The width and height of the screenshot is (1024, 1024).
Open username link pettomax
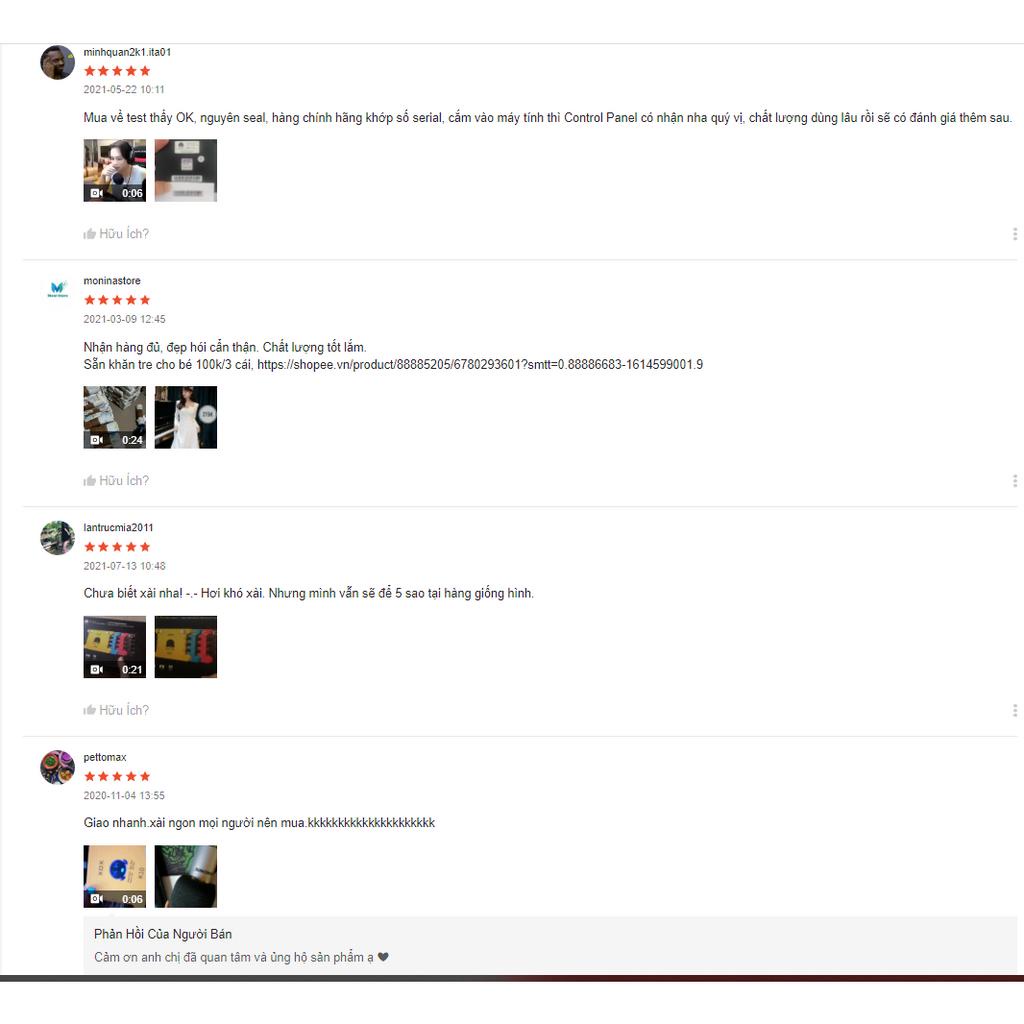pyautogui.click(x=104, y=757)
